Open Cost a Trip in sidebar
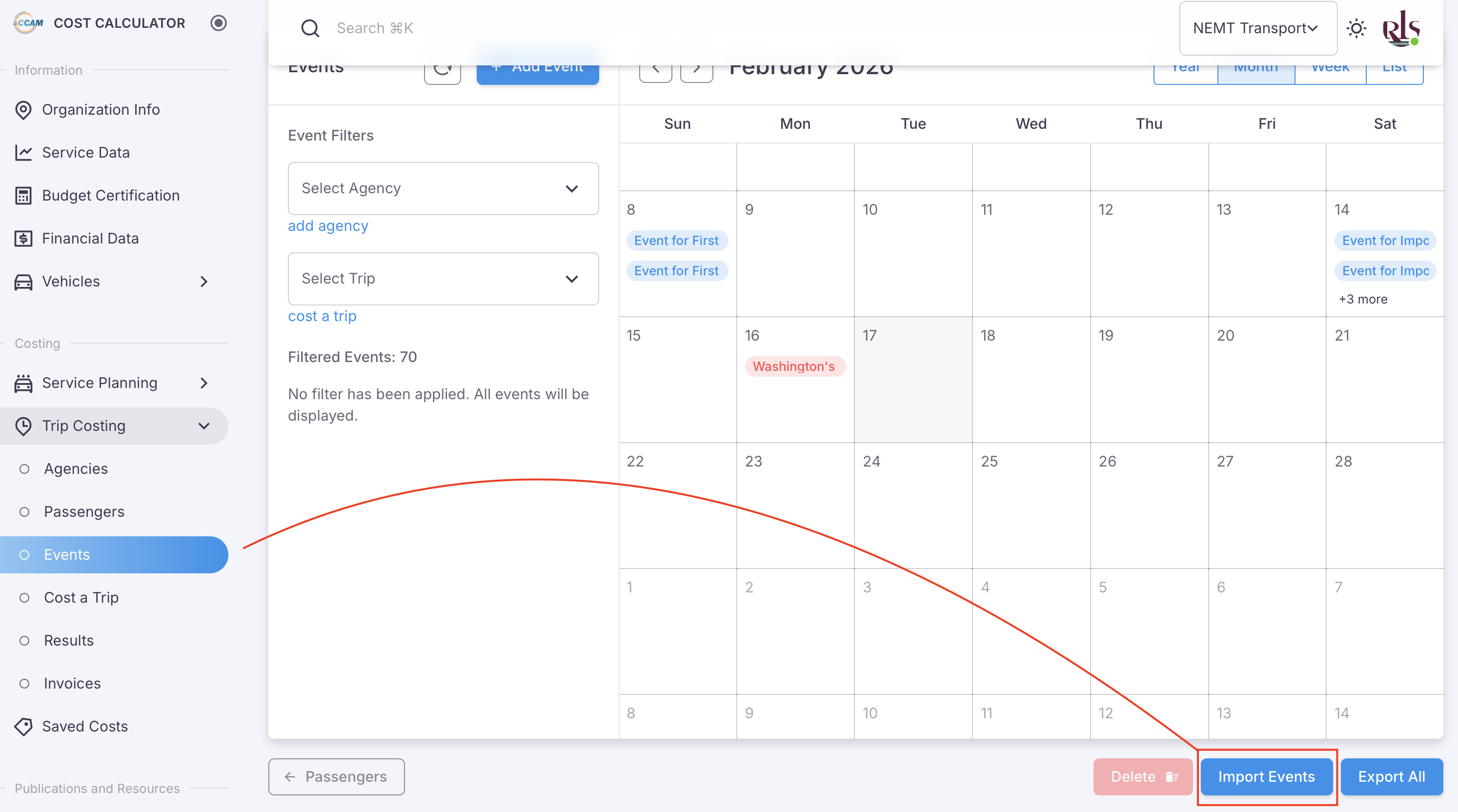 point(81,598)
